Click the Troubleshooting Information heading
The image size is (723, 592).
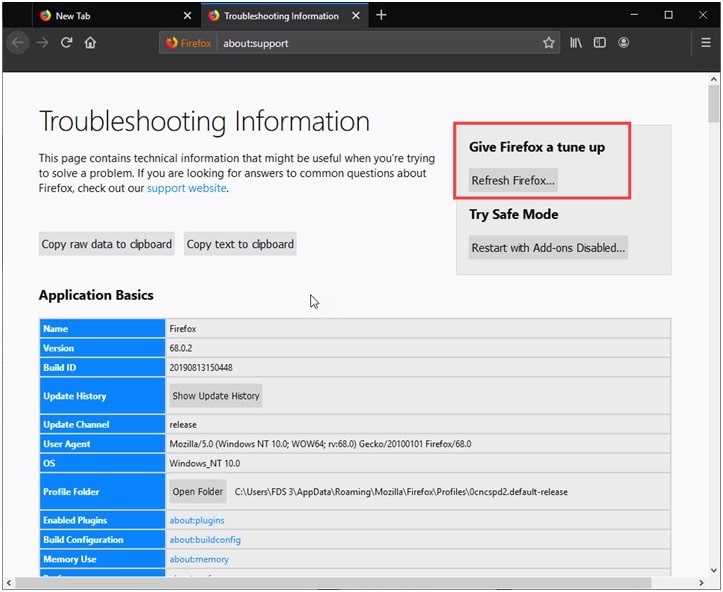[x=204, y=121]
